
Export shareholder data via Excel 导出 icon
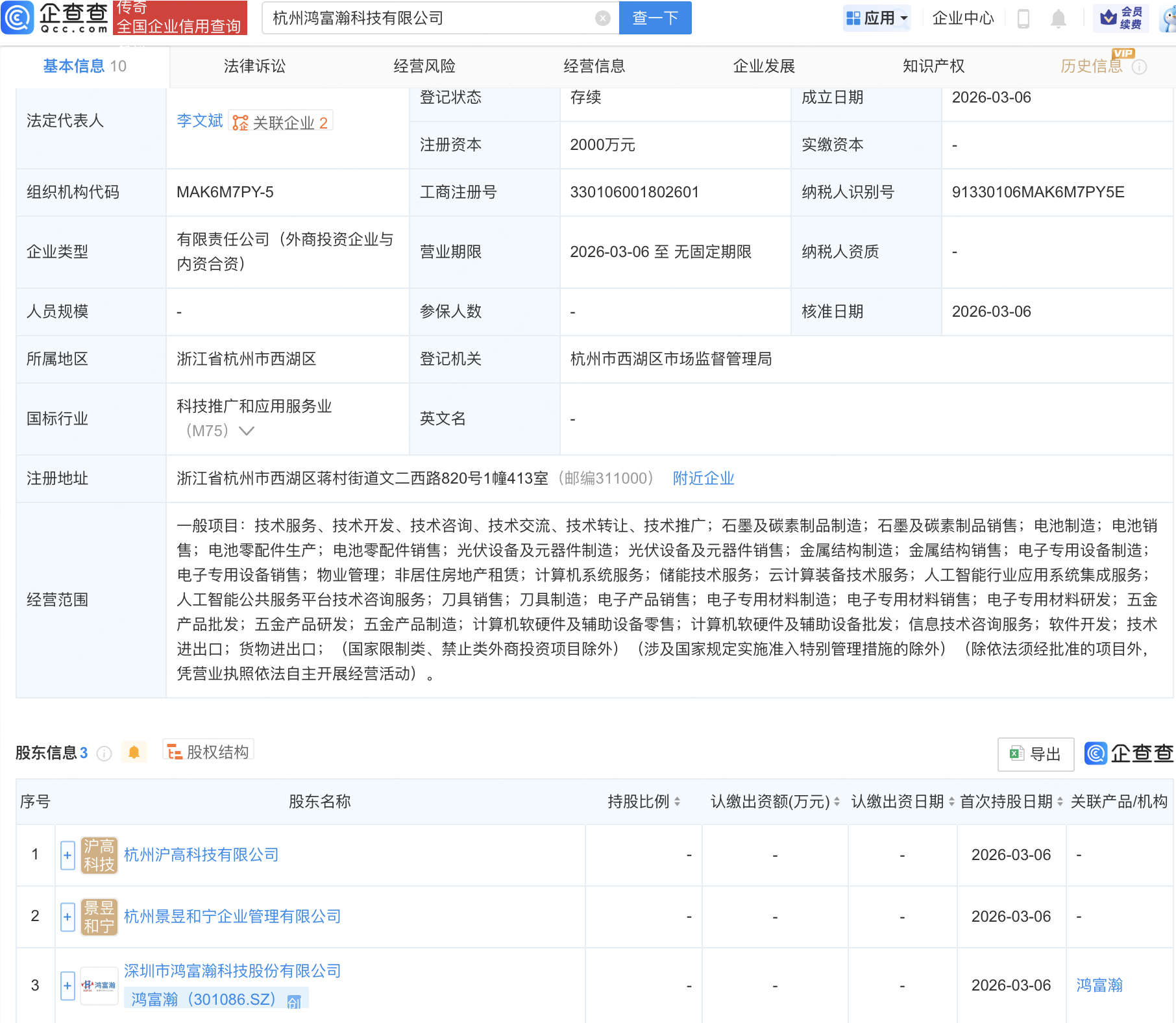(1036, 754)
